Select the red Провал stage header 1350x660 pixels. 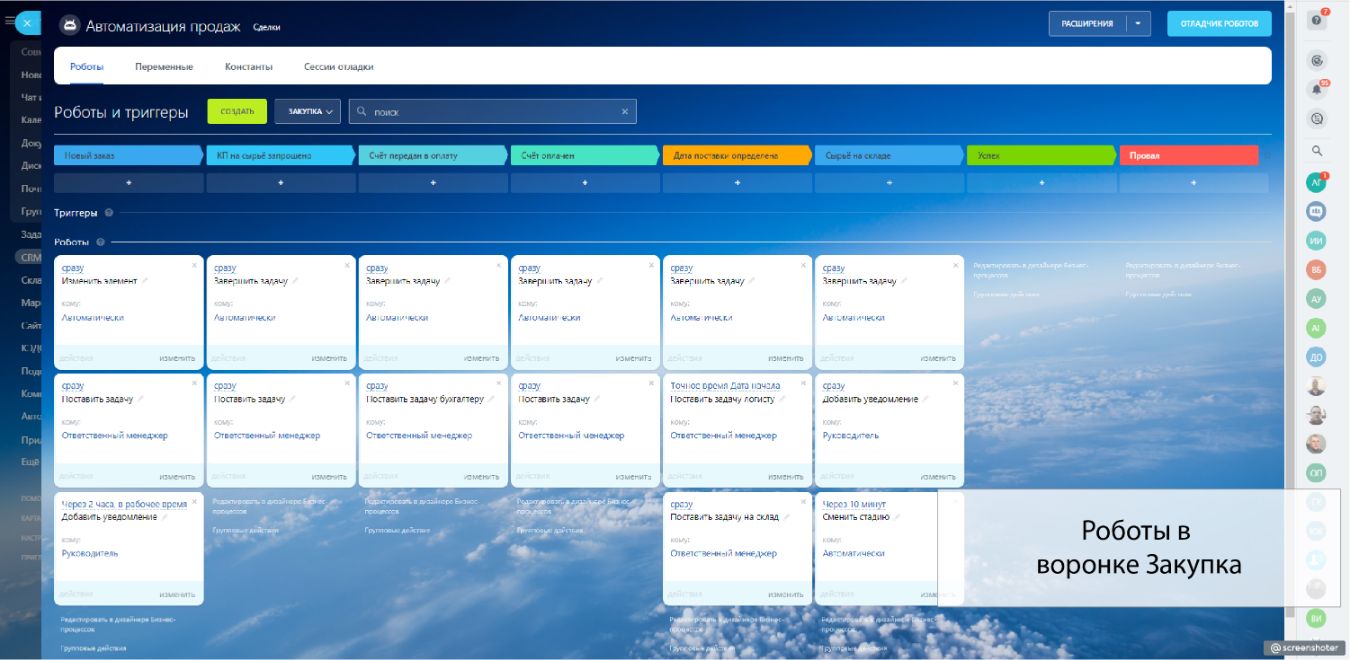[x=1189, y=155]
